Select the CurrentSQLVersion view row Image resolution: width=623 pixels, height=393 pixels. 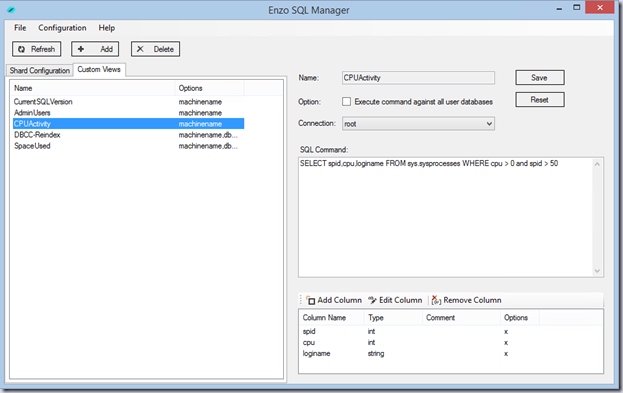128,102
